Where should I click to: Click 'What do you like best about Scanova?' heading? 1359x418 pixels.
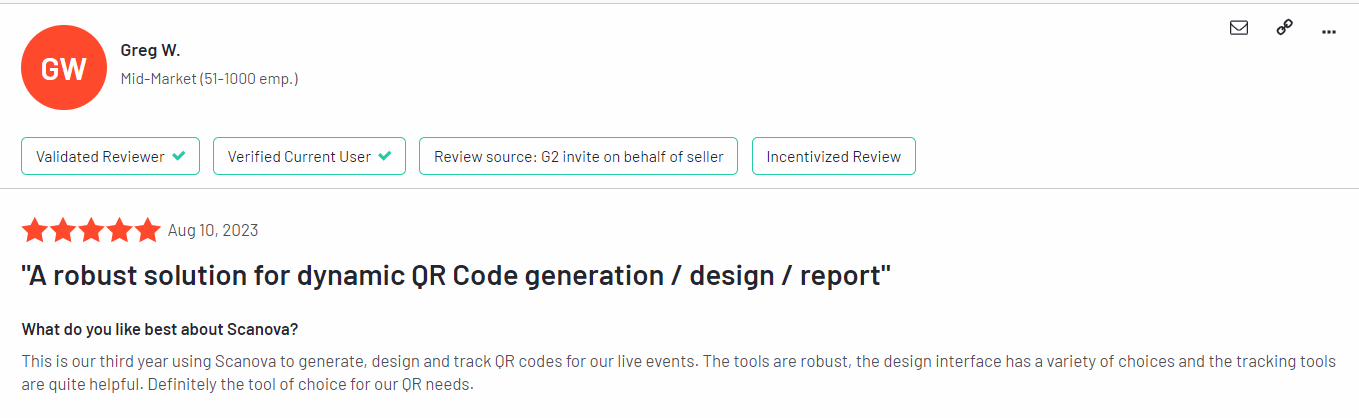click(160, 329)
